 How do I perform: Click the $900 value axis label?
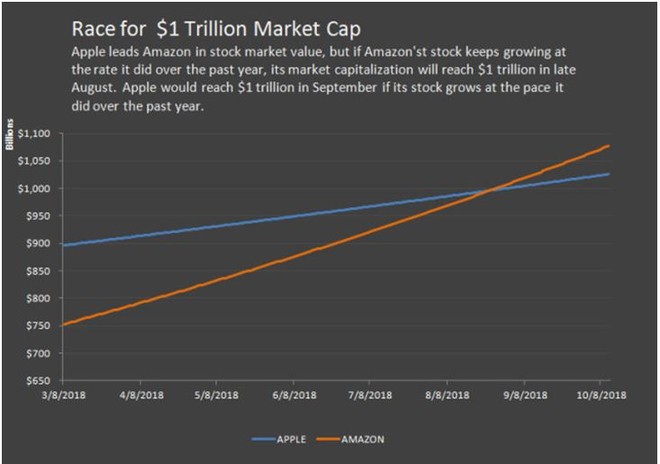click(x=38, y=243)
